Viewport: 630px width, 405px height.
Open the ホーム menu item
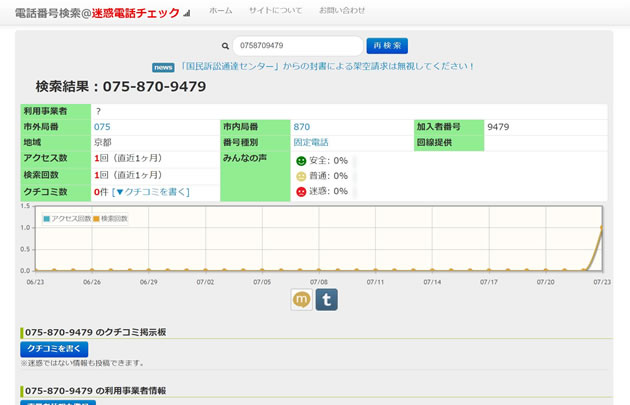(x=220, y=11)
